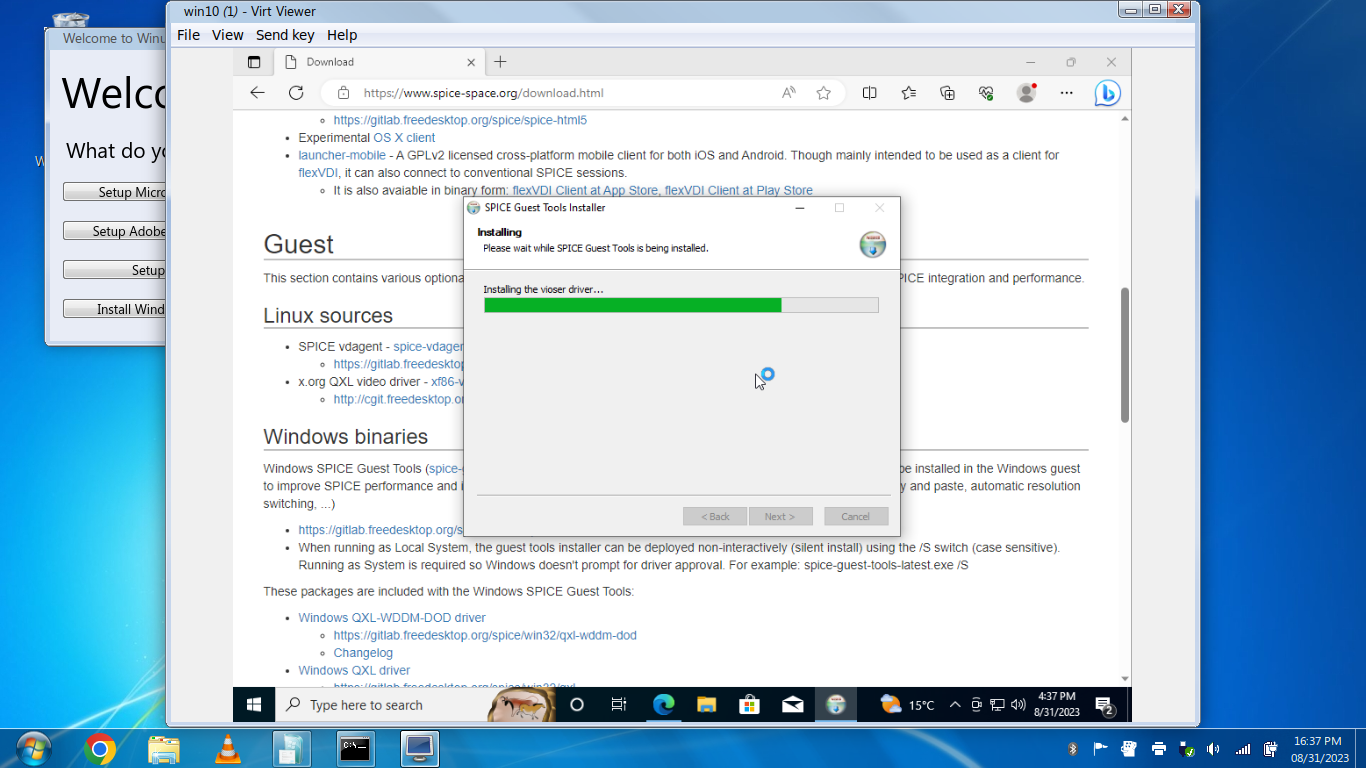This screenshot has width=1366, height=768.
Task: Click the installer progress bar
Action: [681, 305]
